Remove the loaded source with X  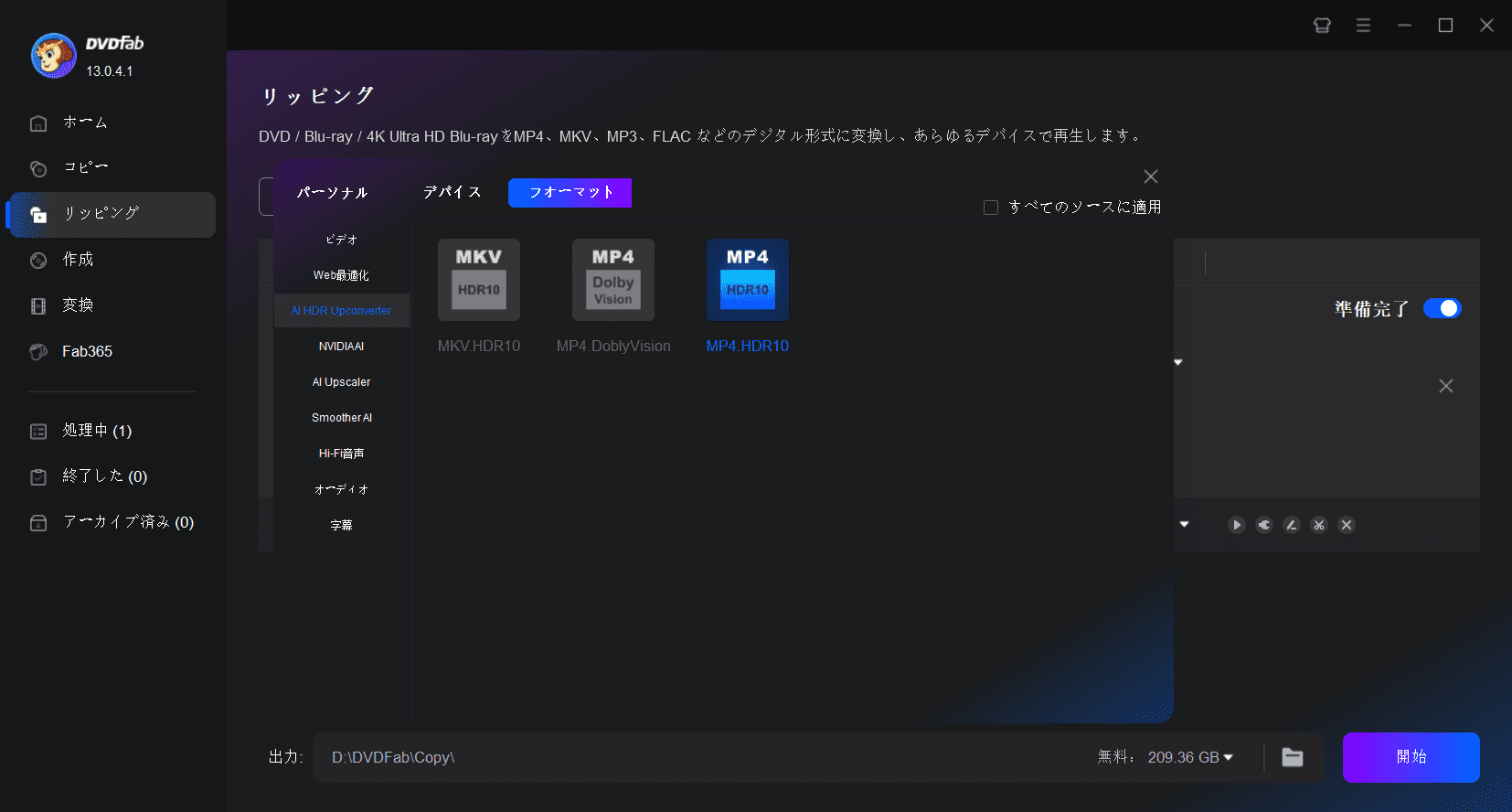pyautogui.click(x=1446, y=386)
